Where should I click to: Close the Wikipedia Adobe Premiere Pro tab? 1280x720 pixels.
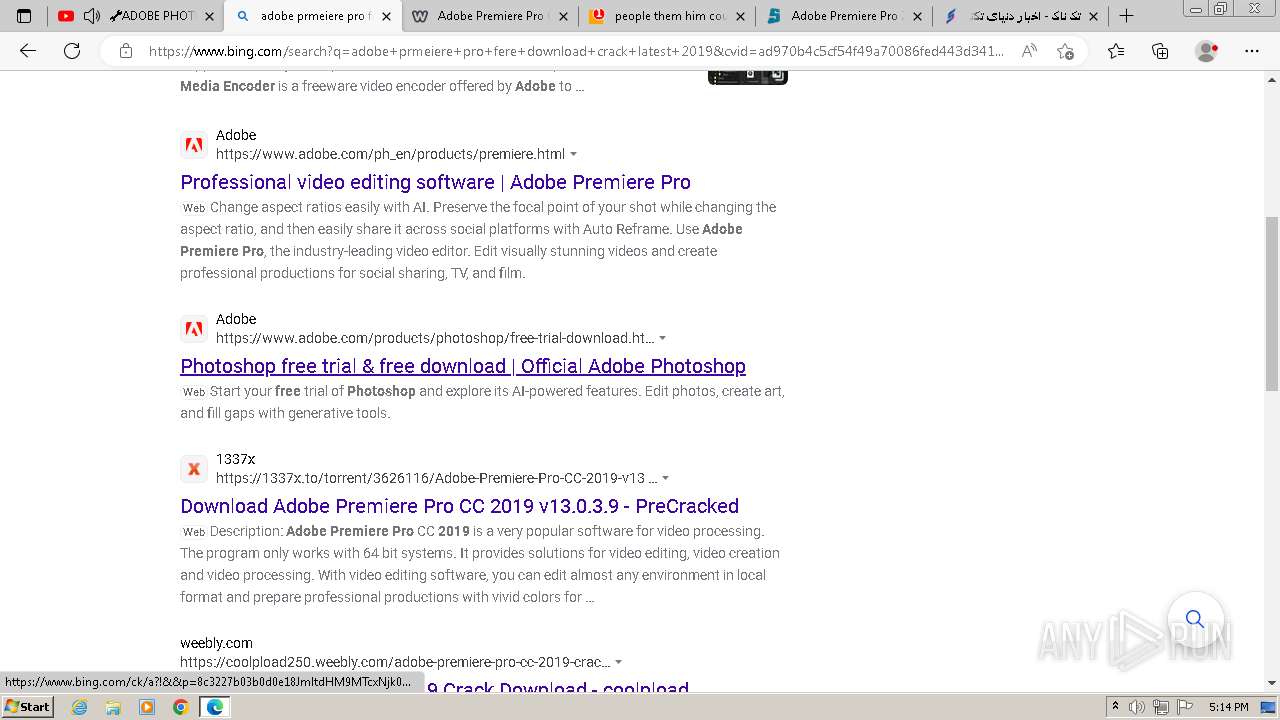click(x=564, y=16)
